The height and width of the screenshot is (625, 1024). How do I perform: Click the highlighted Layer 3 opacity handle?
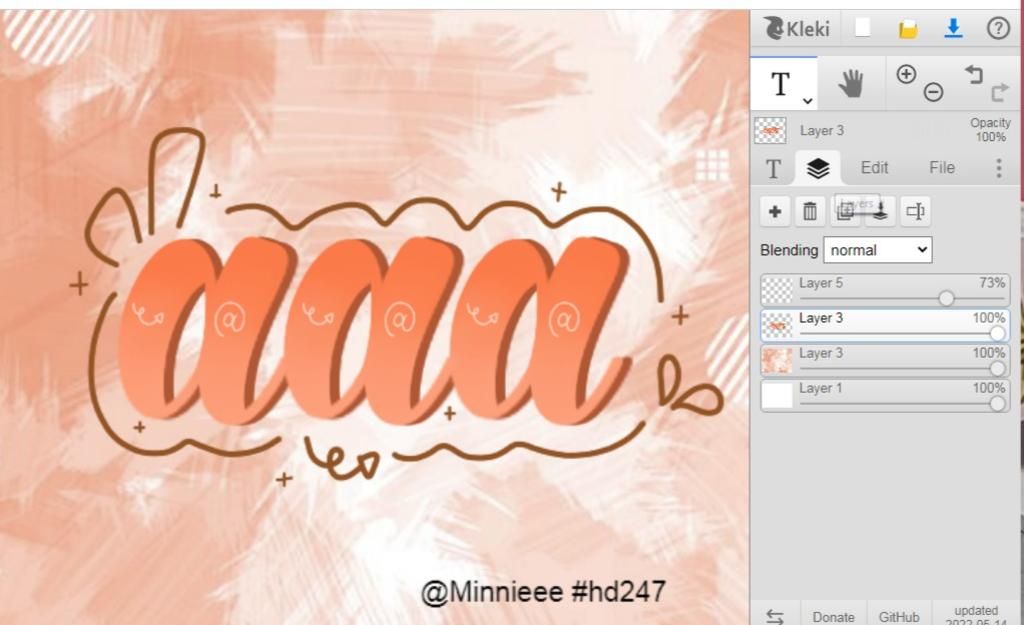tap(997, 334)
